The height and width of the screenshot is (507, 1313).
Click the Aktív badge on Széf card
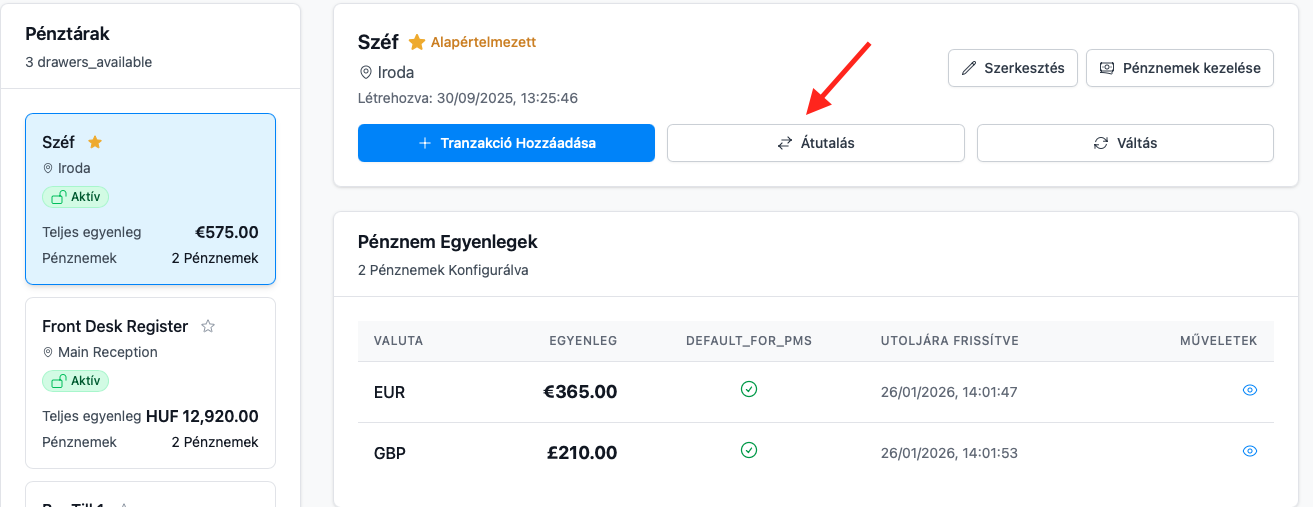click(x=76, y=197)
